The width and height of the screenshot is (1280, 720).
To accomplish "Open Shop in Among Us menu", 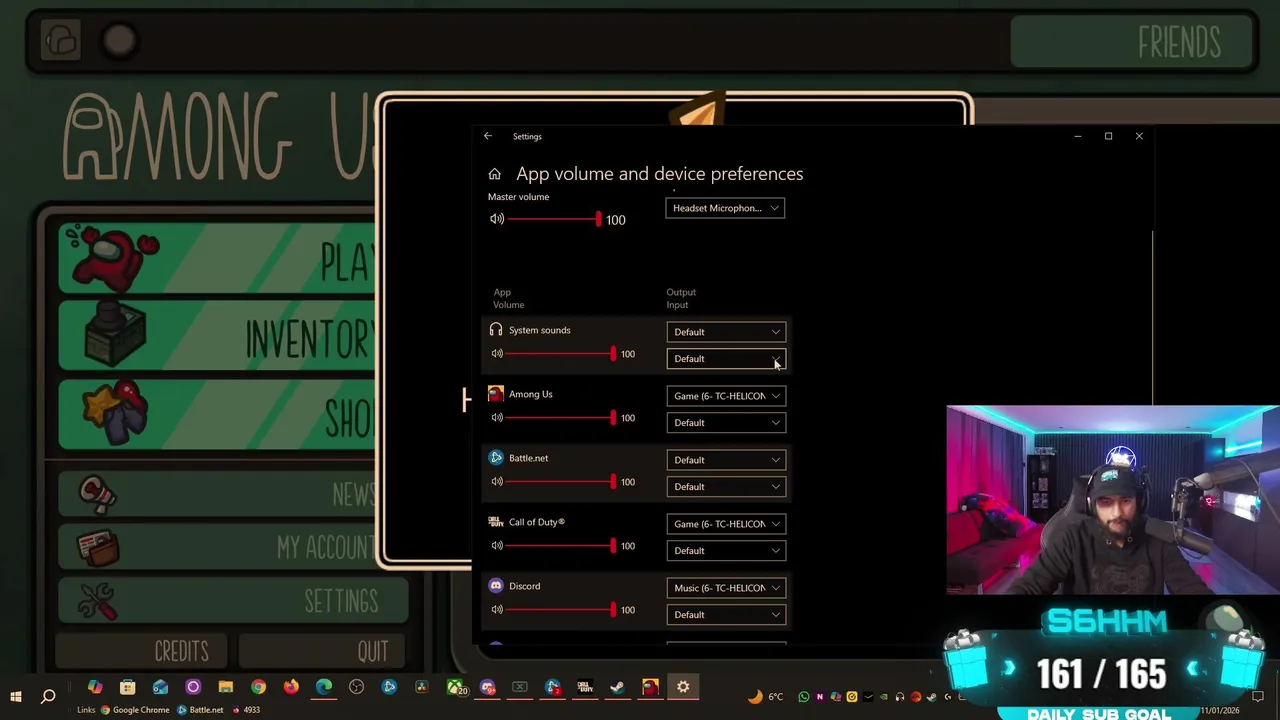I will click(x=216, y=415).
